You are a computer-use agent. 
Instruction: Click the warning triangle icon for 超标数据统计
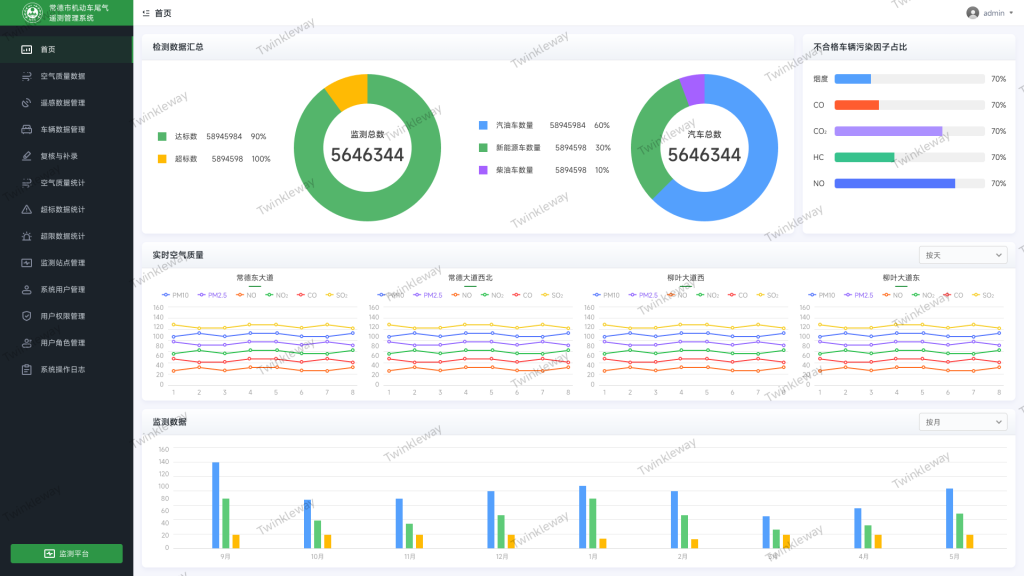(27, 209)
